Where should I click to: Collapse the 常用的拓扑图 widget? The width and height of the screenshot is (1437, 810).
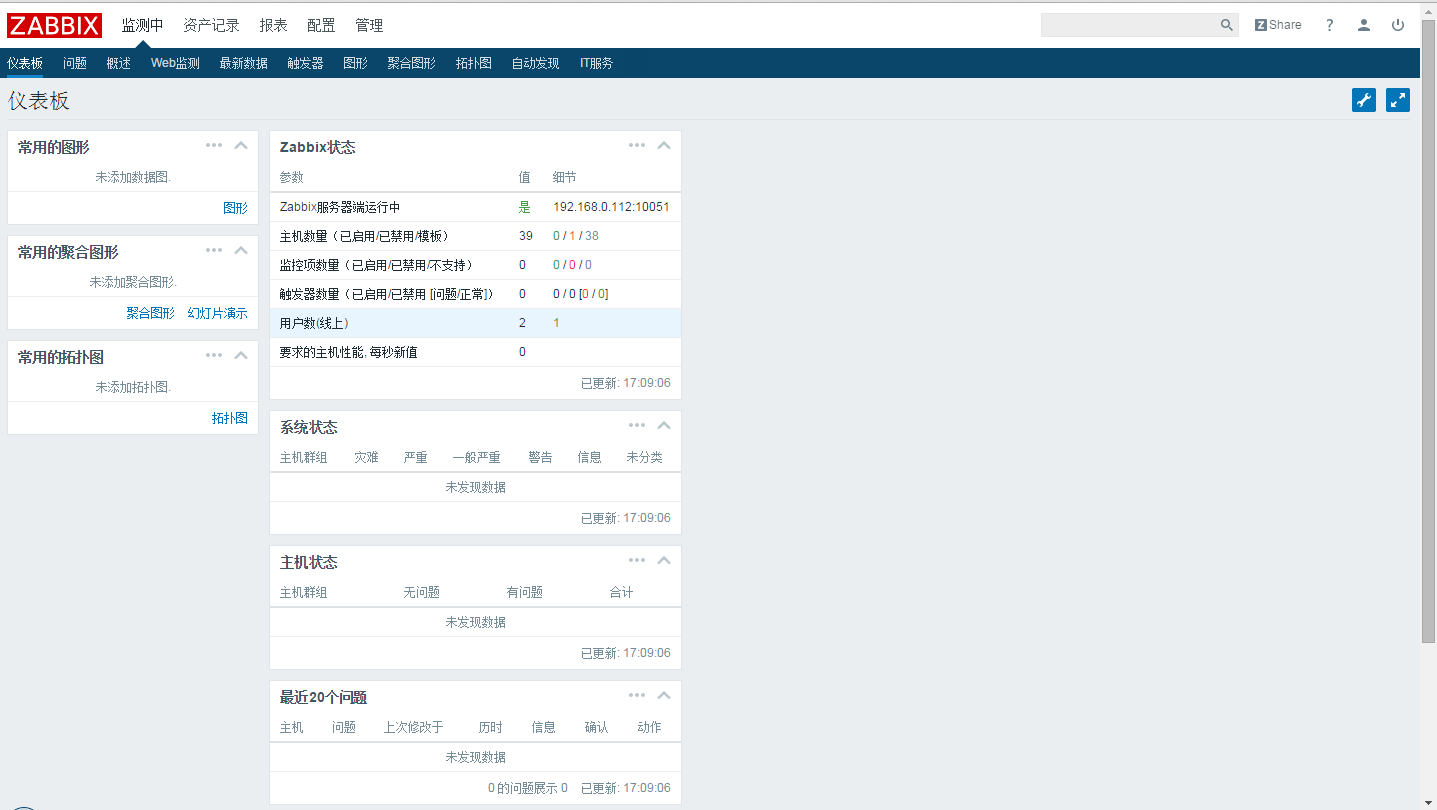pyautogui.click(x=240, y=355)
